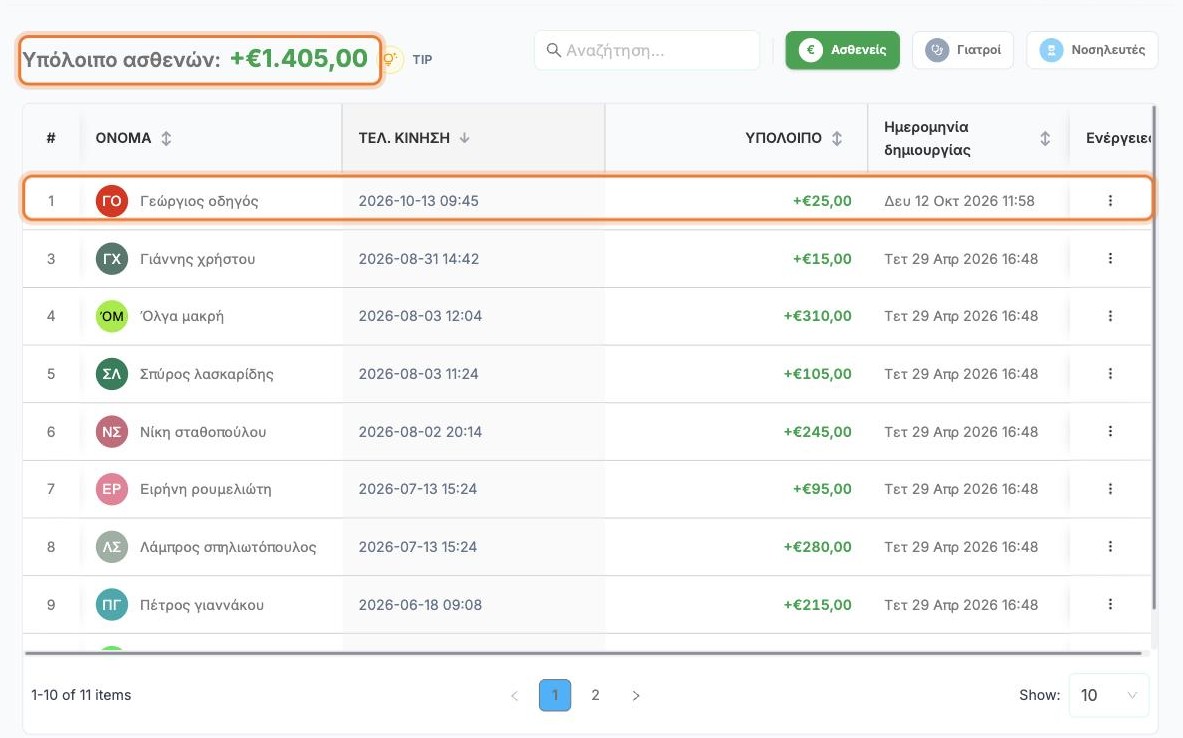This screenshot has height=738, width=1183.
Task: Click the lightbulb TIP icon
Action: pyautogui.click(x=390, y=59)
